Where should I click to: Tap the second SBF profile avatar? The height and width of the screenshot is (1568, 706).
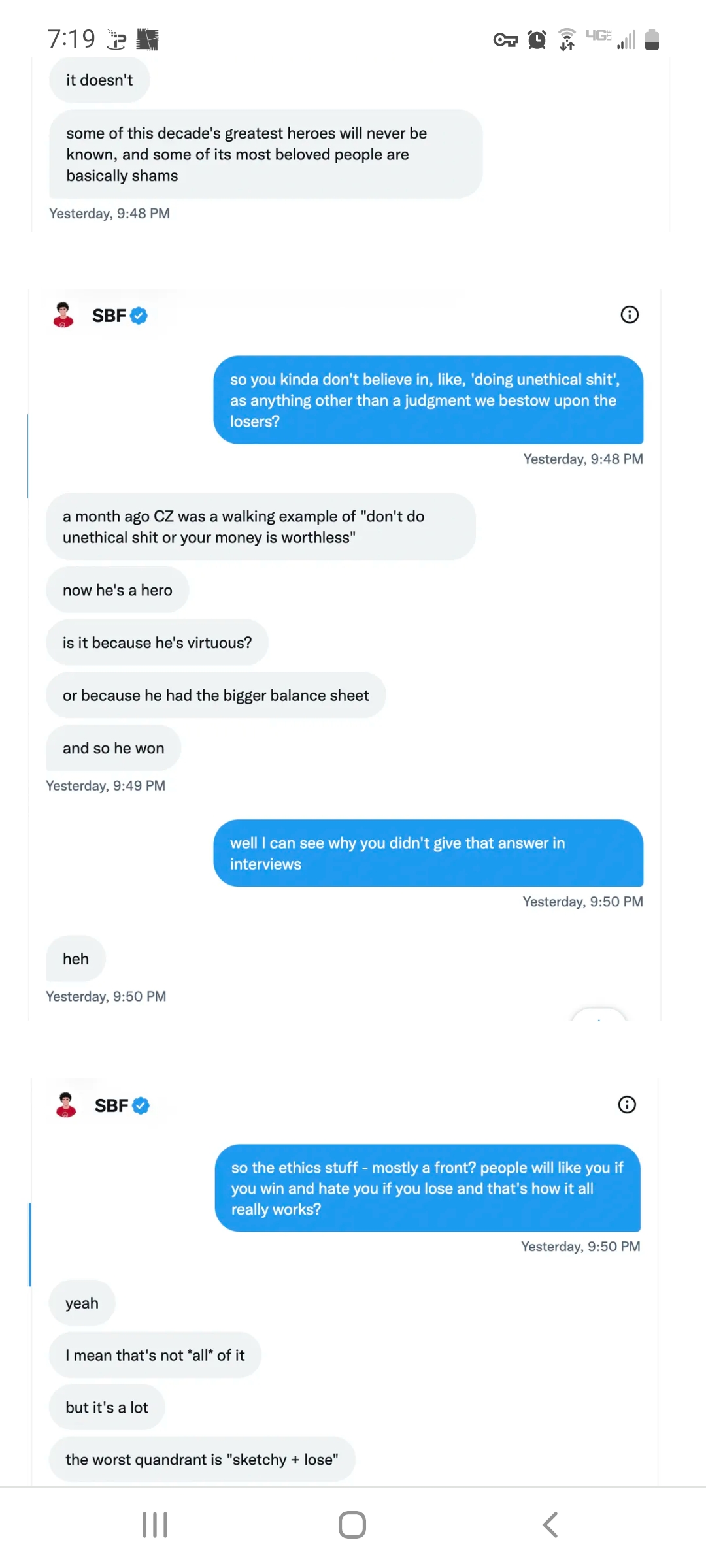(66, 1105)
